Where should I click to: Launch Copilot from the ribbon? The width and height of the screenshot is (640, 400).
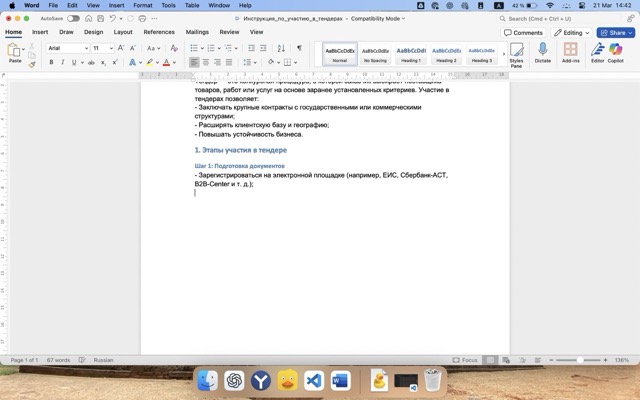click(x=615, y=53)
